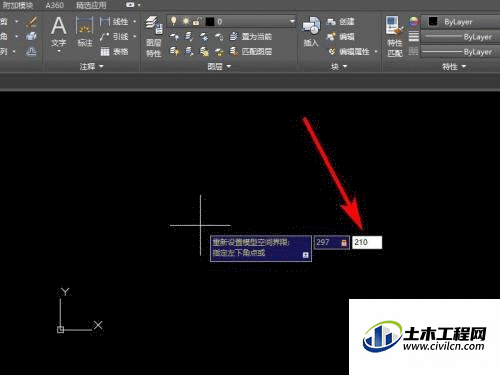Toggle layer 0 on/off lightbulb
The image size is (500, 375).
point(173,21)
